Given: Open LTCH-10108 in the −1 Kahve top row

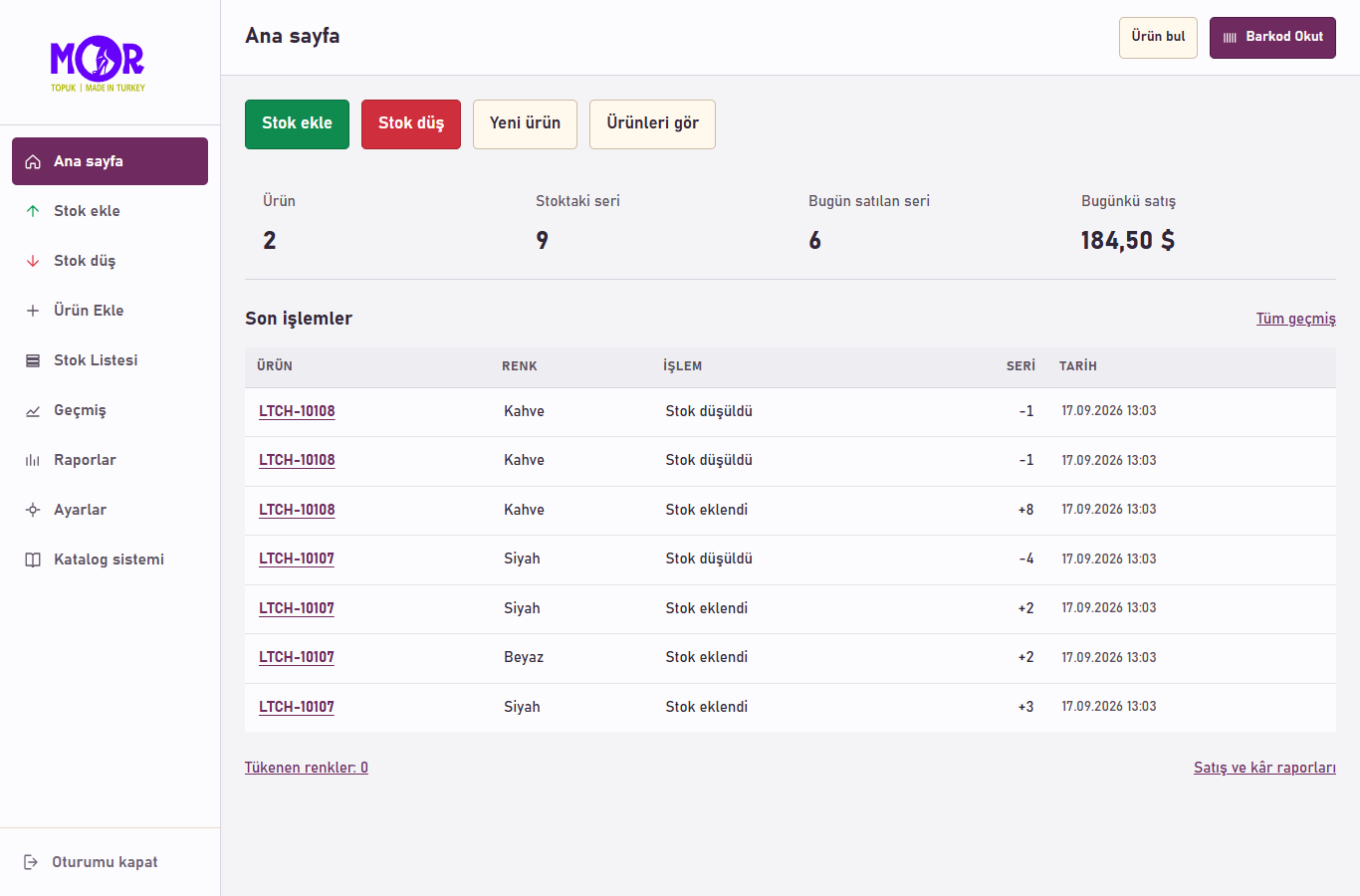Looking at the screenshot, I should (x=297, y=411).
